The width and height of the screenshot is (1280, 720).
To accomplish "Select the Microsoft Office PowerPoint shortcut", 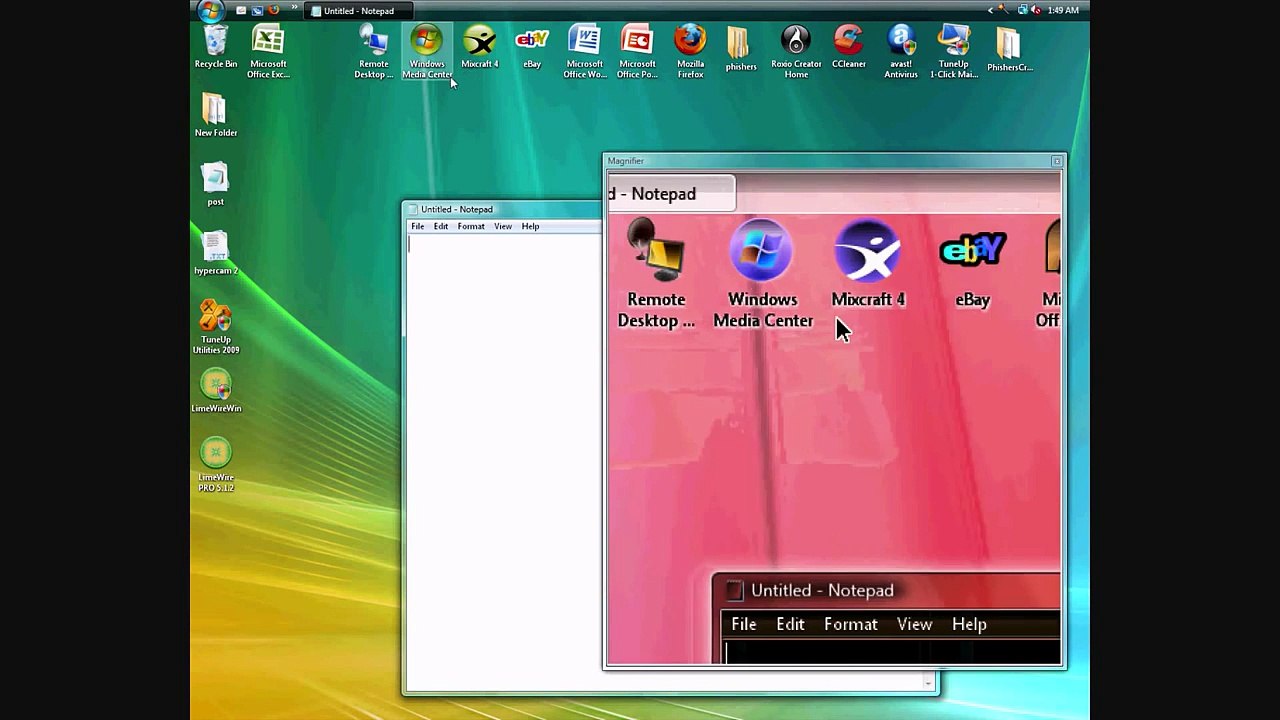I will 637,52.
